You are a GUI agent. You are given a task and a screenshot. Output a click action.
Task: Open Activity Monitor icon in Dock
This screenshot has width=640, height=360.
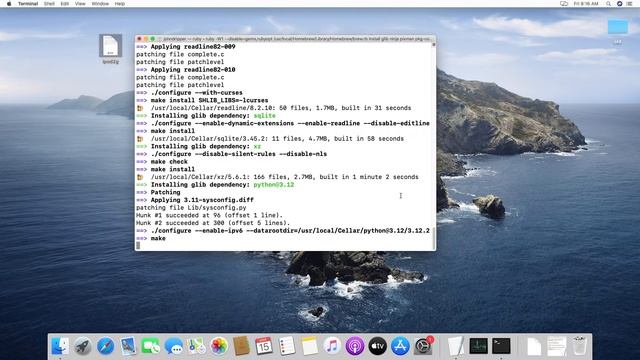click(x=478, y=346)
